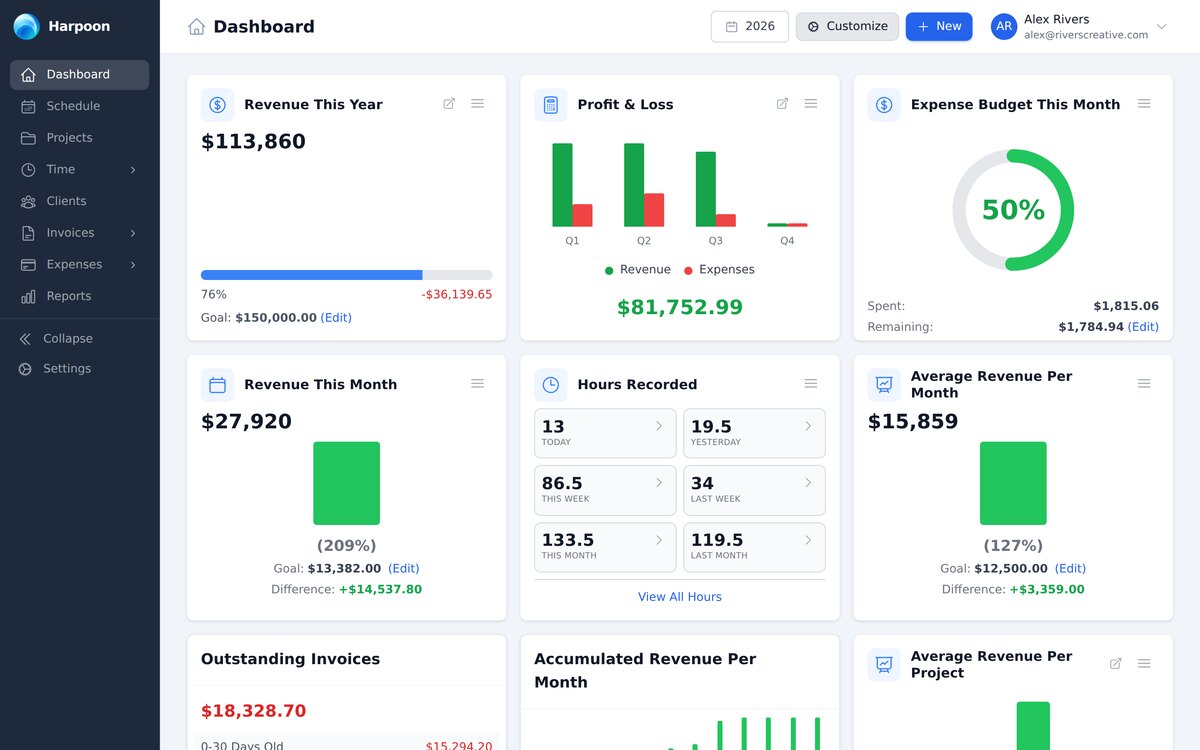Edit the $13,382.00 monthly goal

point(404,569)
